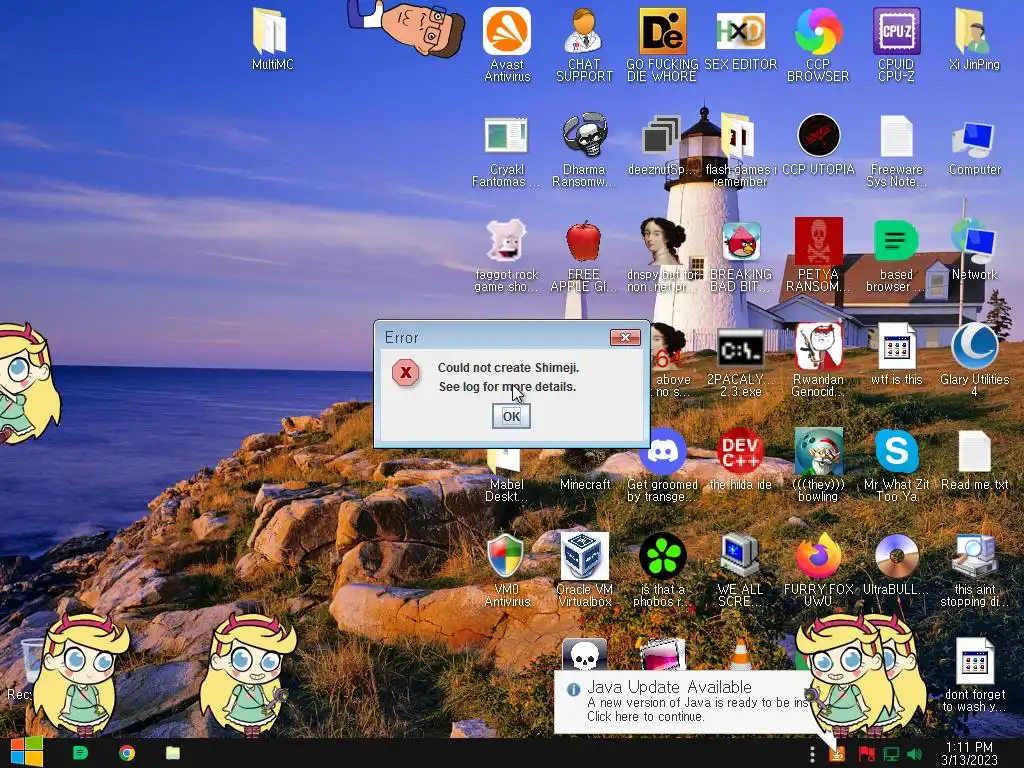Open Read me.txt file
The height and width of the screenshot is (768, 1024).
[974, 461]
